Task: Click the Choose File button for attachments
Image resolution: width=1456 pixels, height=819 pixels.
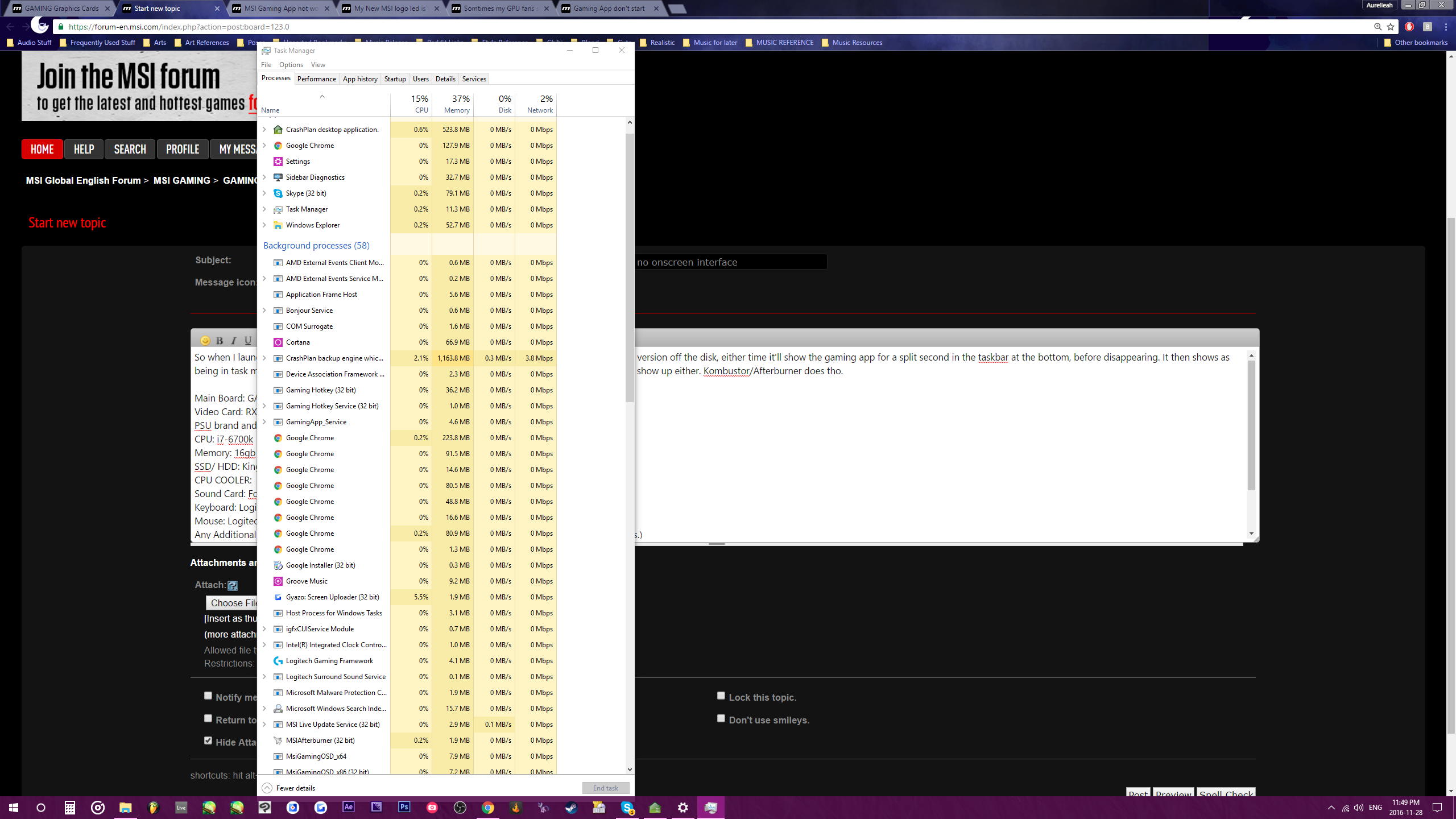Action: 233,603
